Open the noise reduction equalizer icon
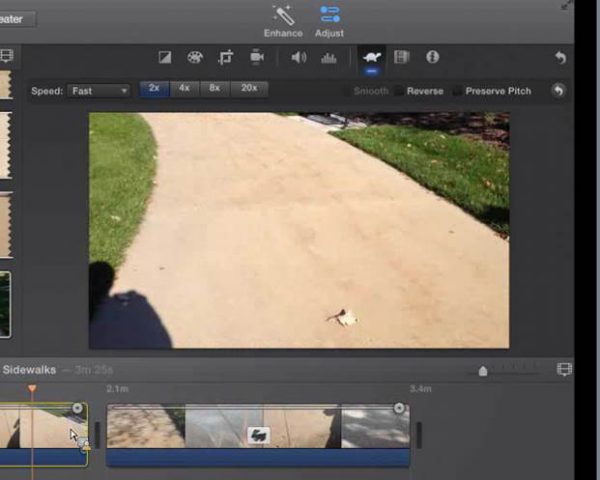600x480 pixels. coord(328,58)
